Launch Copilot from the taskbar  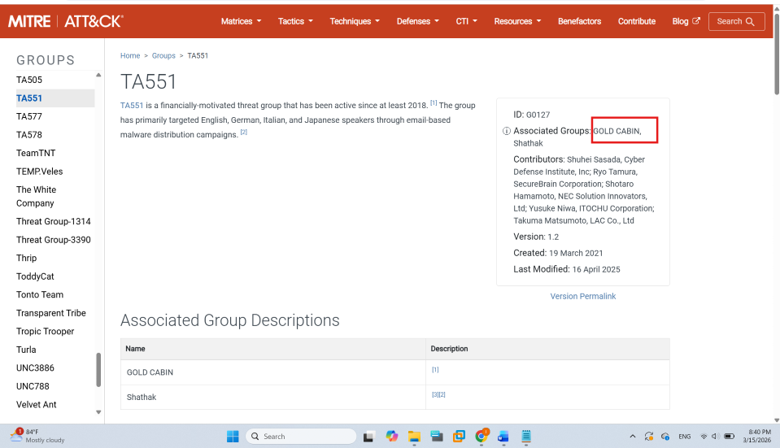pyautogui.click(x=392, y=437)
